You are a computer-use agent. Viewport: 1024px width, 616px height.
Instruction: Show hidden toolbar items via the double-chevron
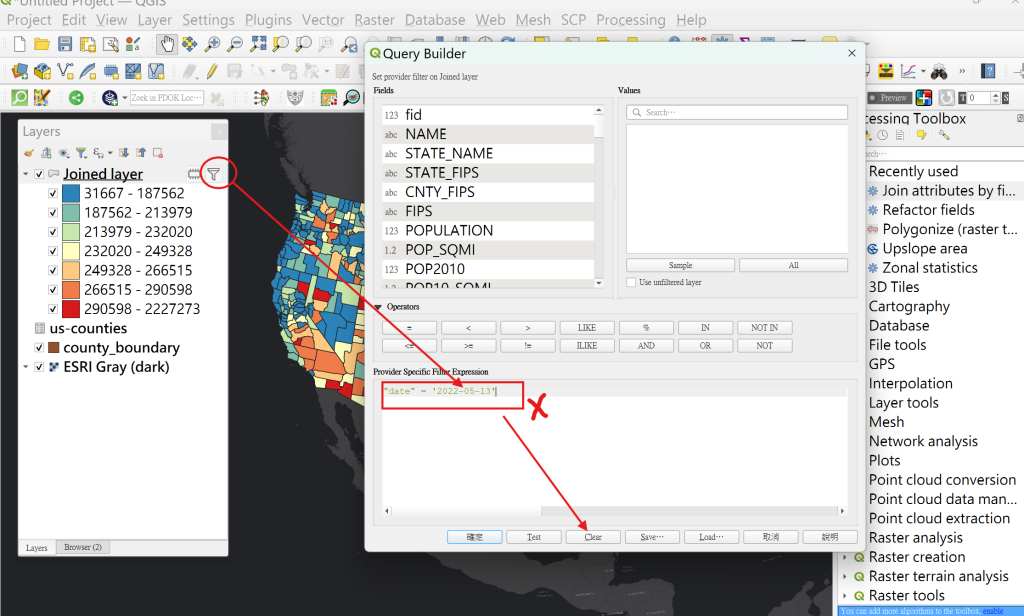pos(962,71)
